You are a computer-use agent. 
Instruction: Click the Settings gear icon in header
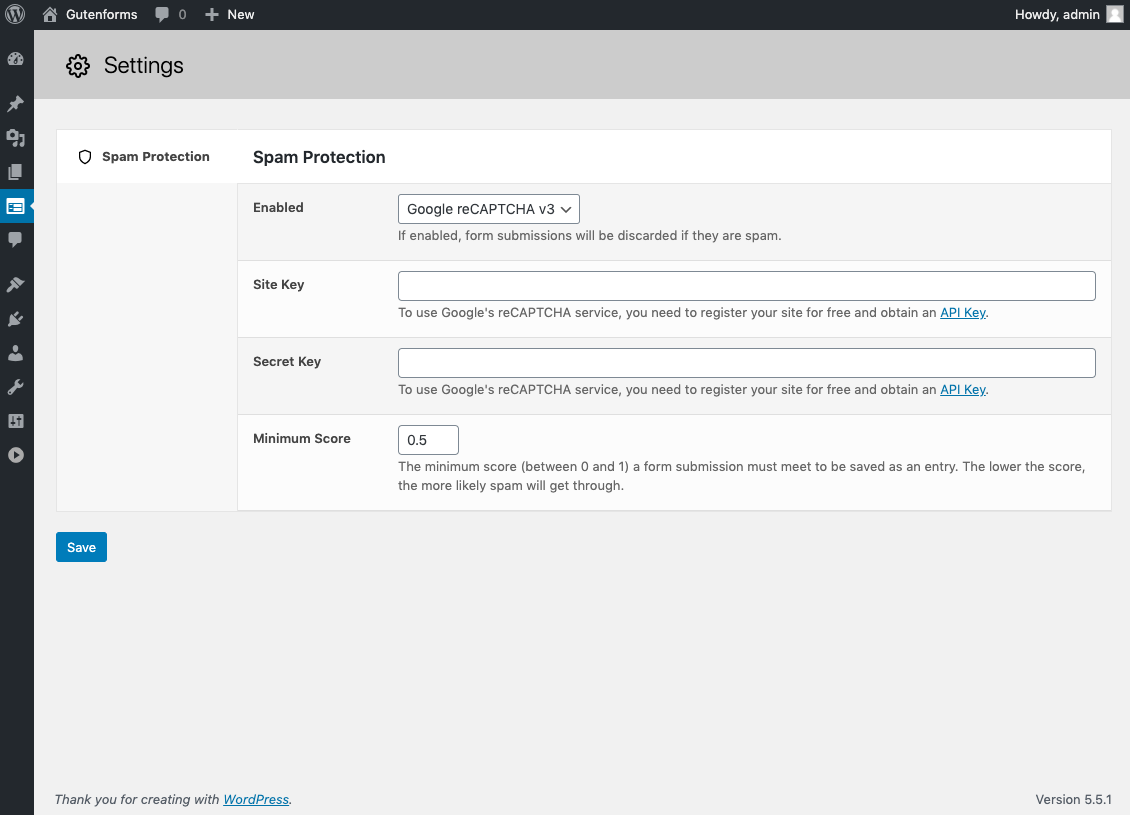78,66
